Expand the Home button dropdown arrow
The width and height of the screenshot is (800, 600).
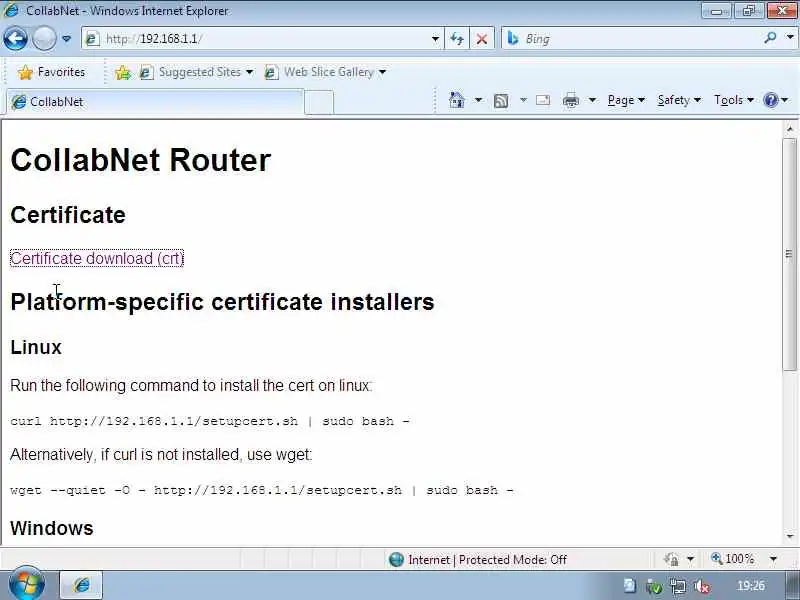[x=478, y=100]
